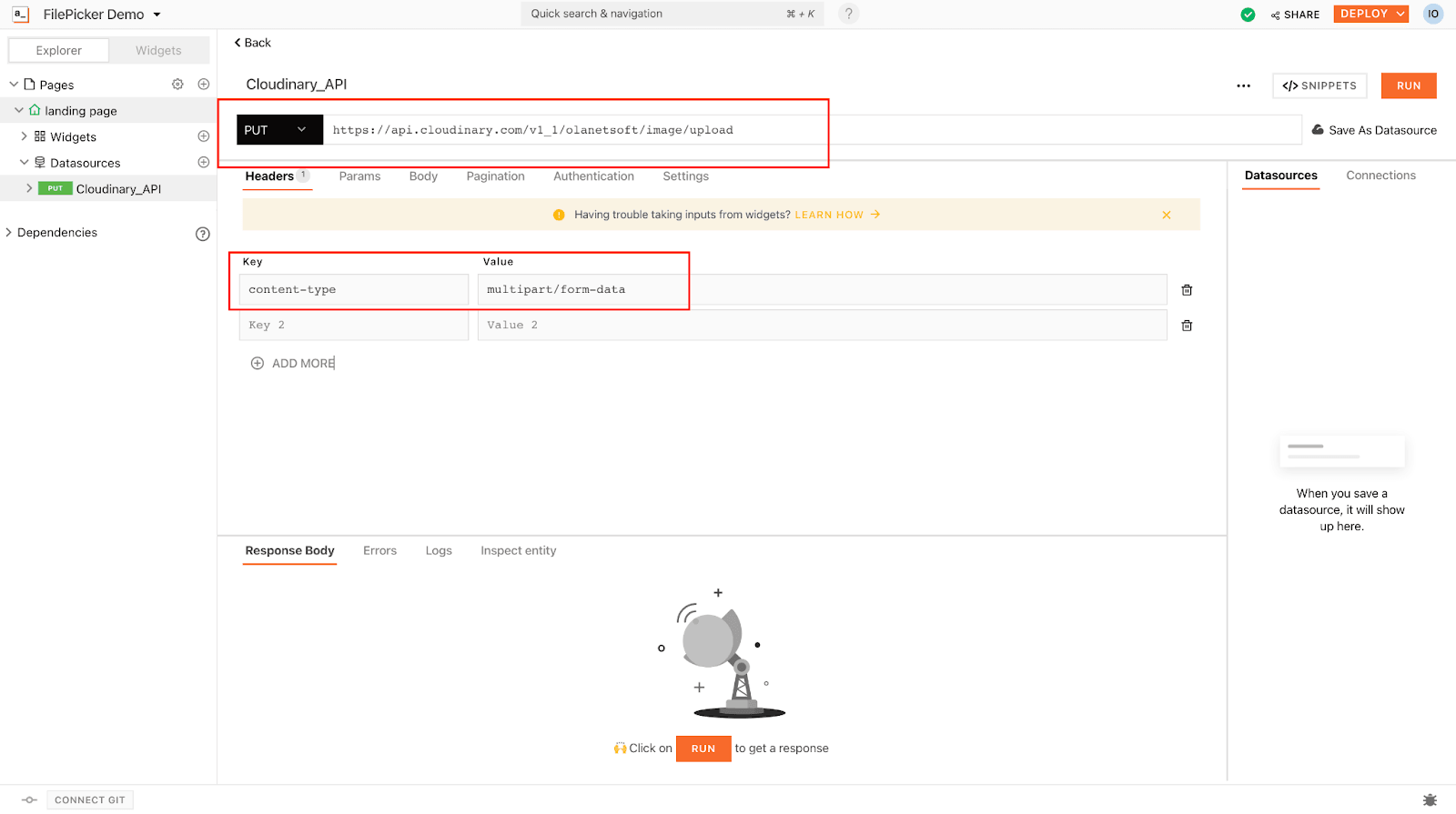The height and width of the screenshot is (814, 1456).
Task: Click the debugger bug icon
Action: point(1430,800)
